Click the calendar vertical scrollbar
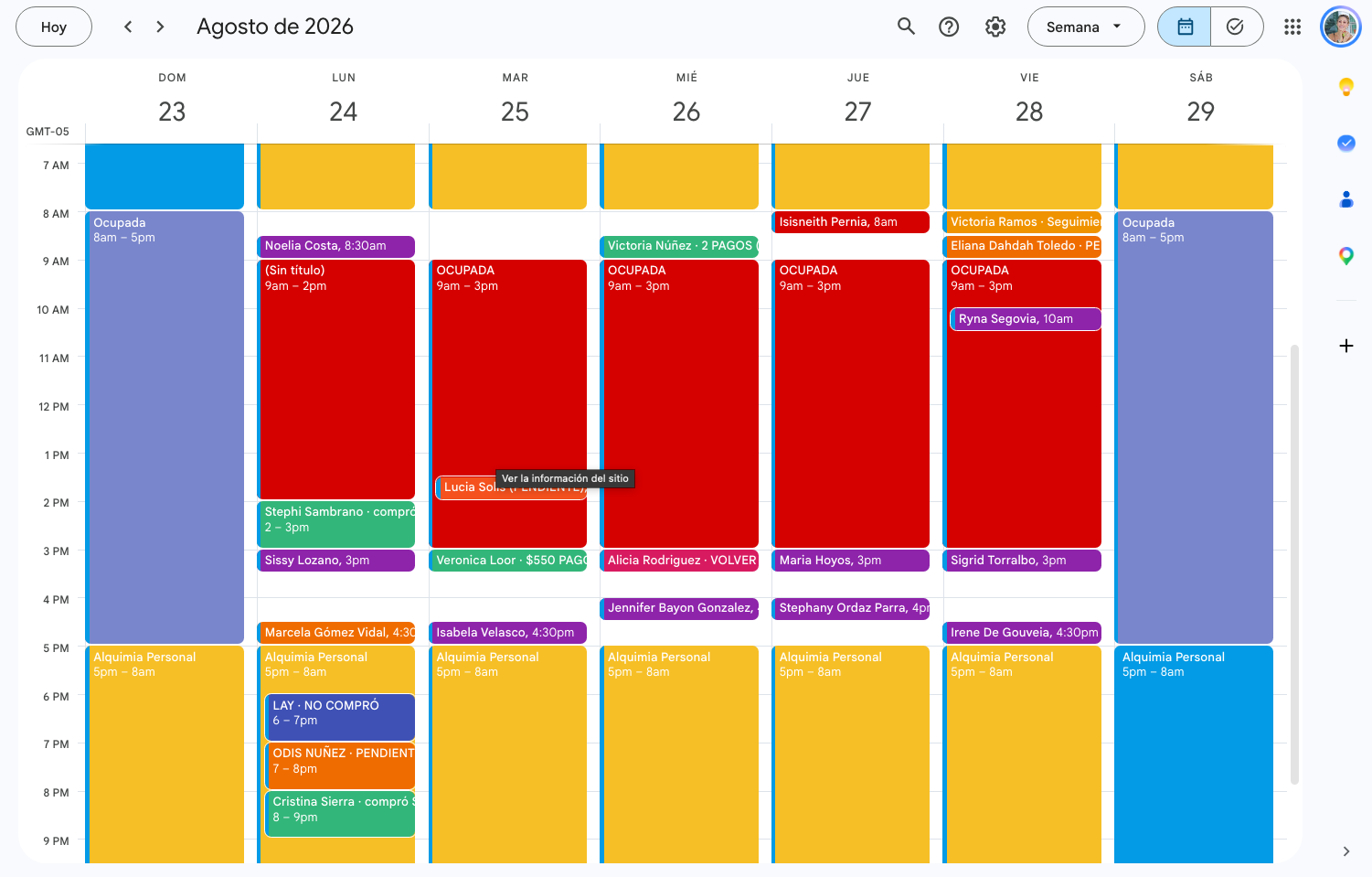1372x877 pixels. coord(1294,564)
